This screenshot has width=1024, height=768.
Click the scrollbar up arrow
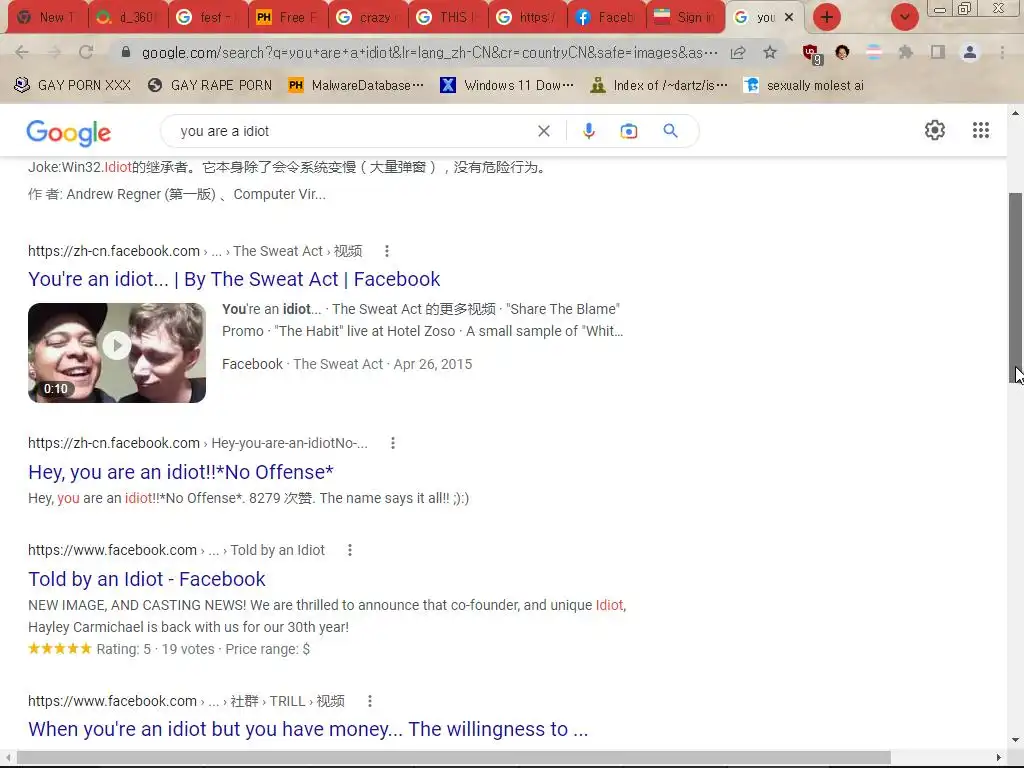point(1015,113)
